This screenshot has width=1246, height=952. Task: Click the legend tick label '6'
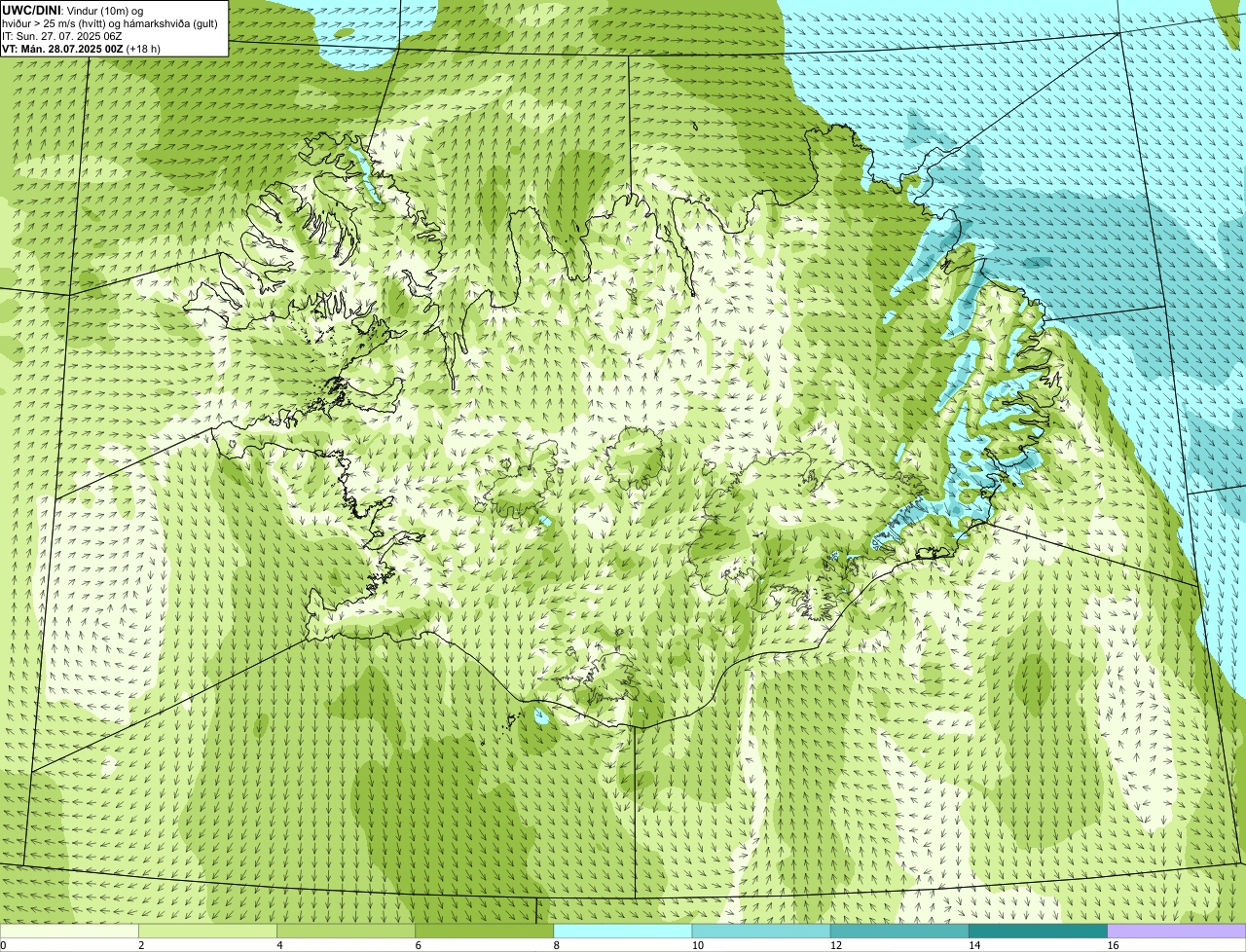point(418,945)
